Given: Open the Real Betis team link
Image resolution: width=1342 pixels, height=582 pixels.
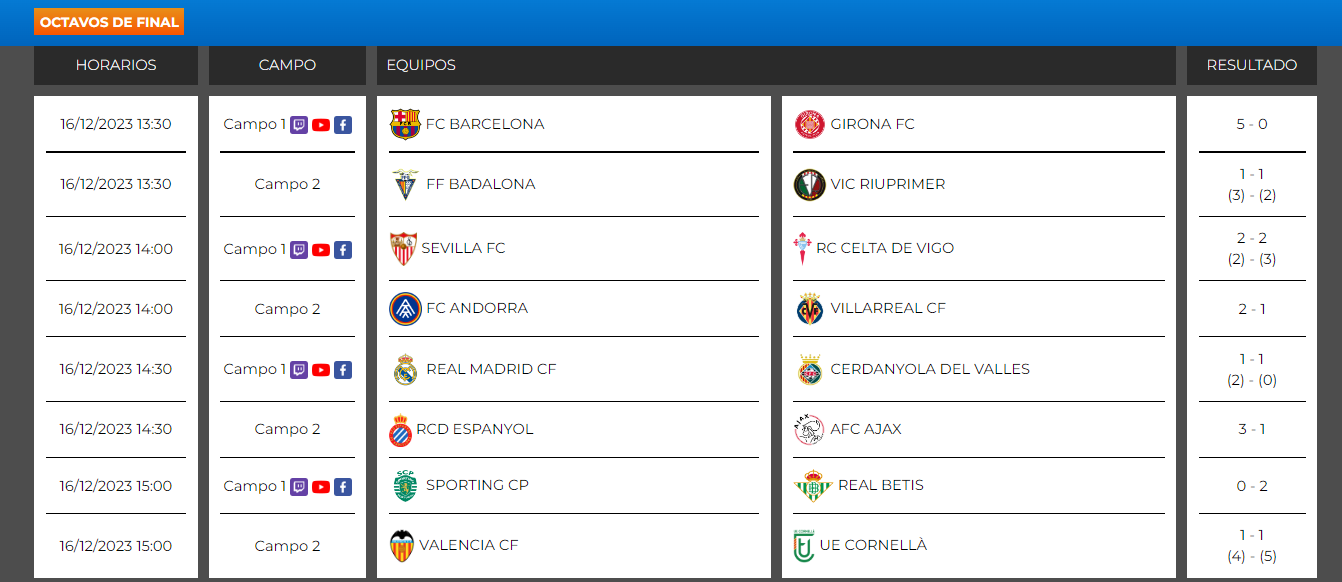Looking at the screenshot, I should click(880, 485).
